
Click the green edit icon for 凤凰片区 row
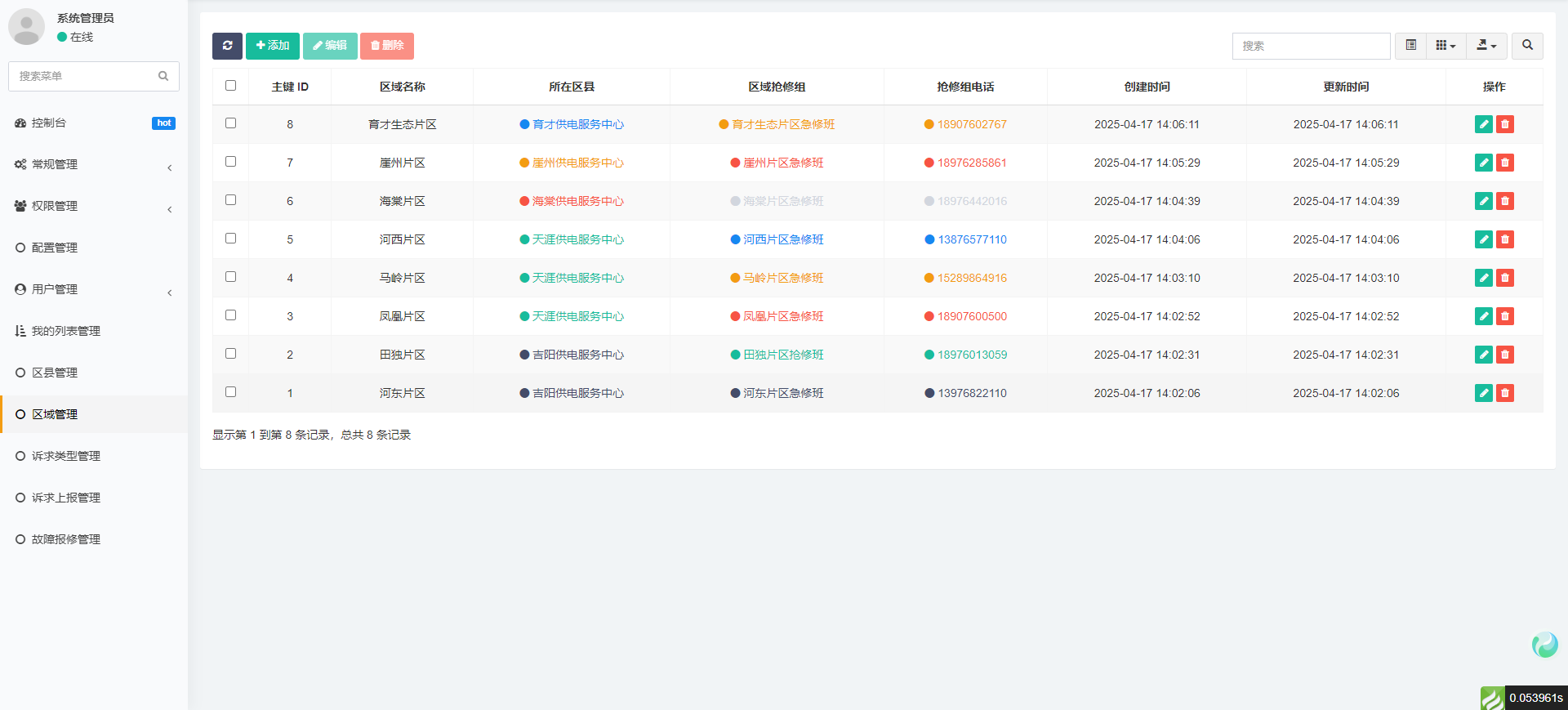point(1483,316)
